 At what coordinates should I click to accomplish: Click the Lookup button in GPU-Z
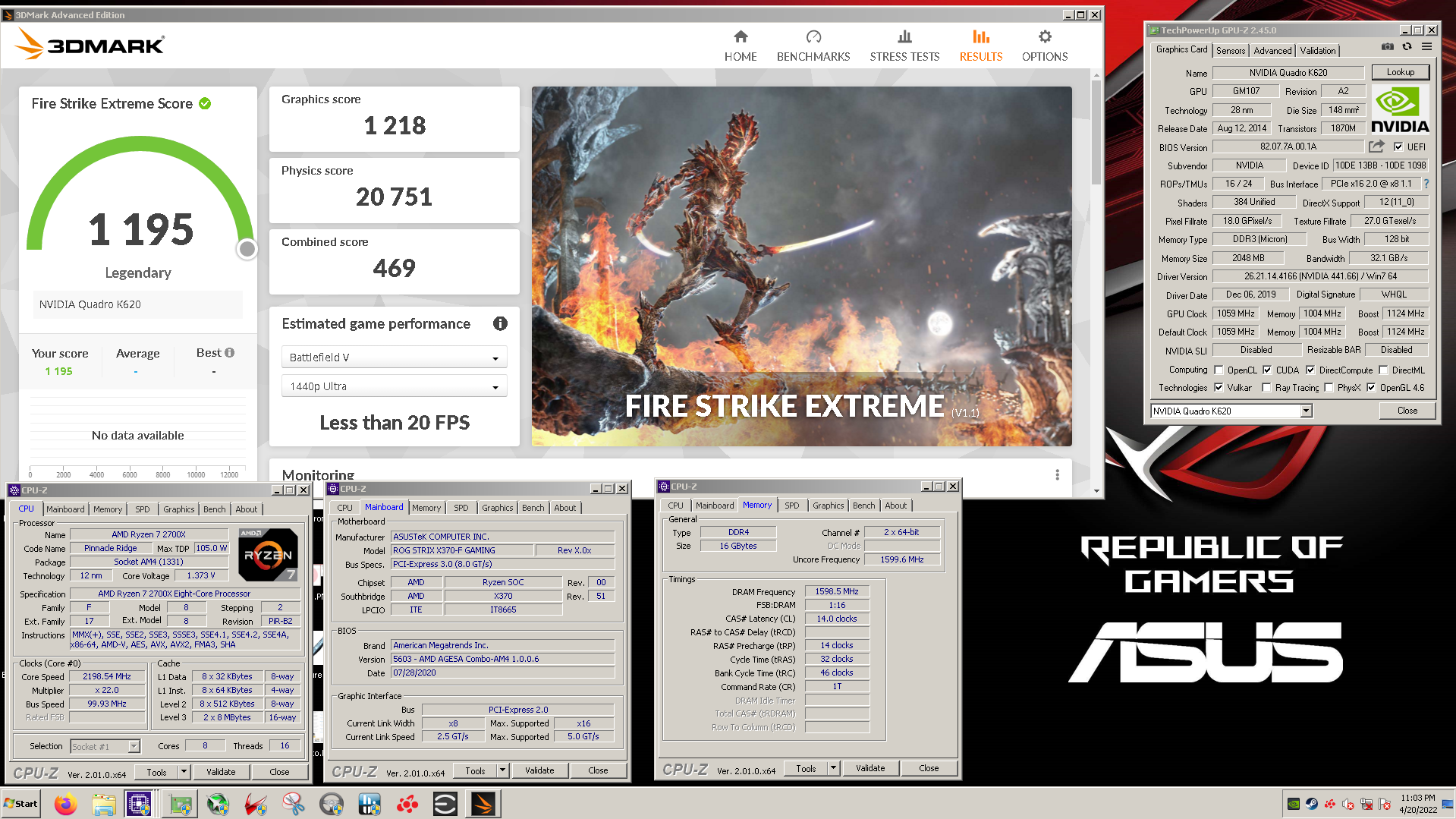1401,72
